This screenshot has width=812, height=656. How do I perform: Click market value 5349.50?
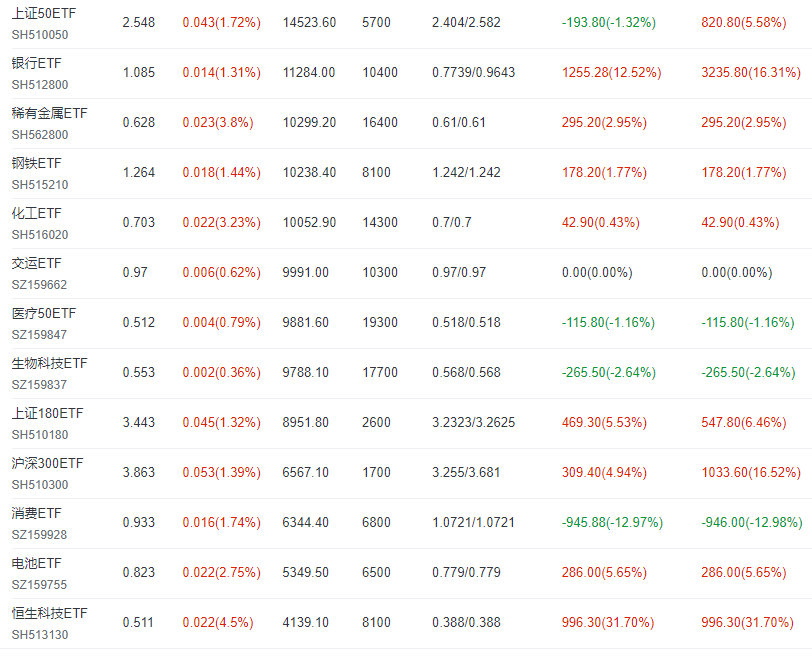point(306,573)
